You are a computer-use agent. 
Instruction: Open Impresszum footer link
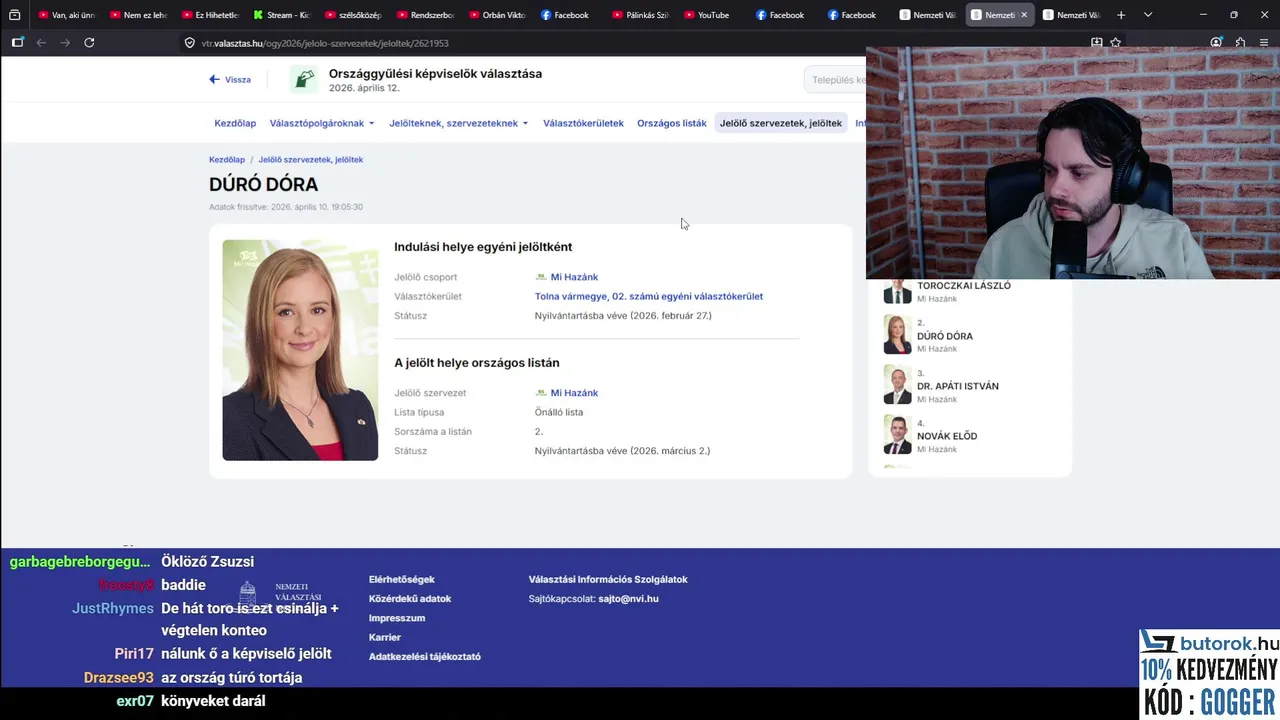pos(397,618)
